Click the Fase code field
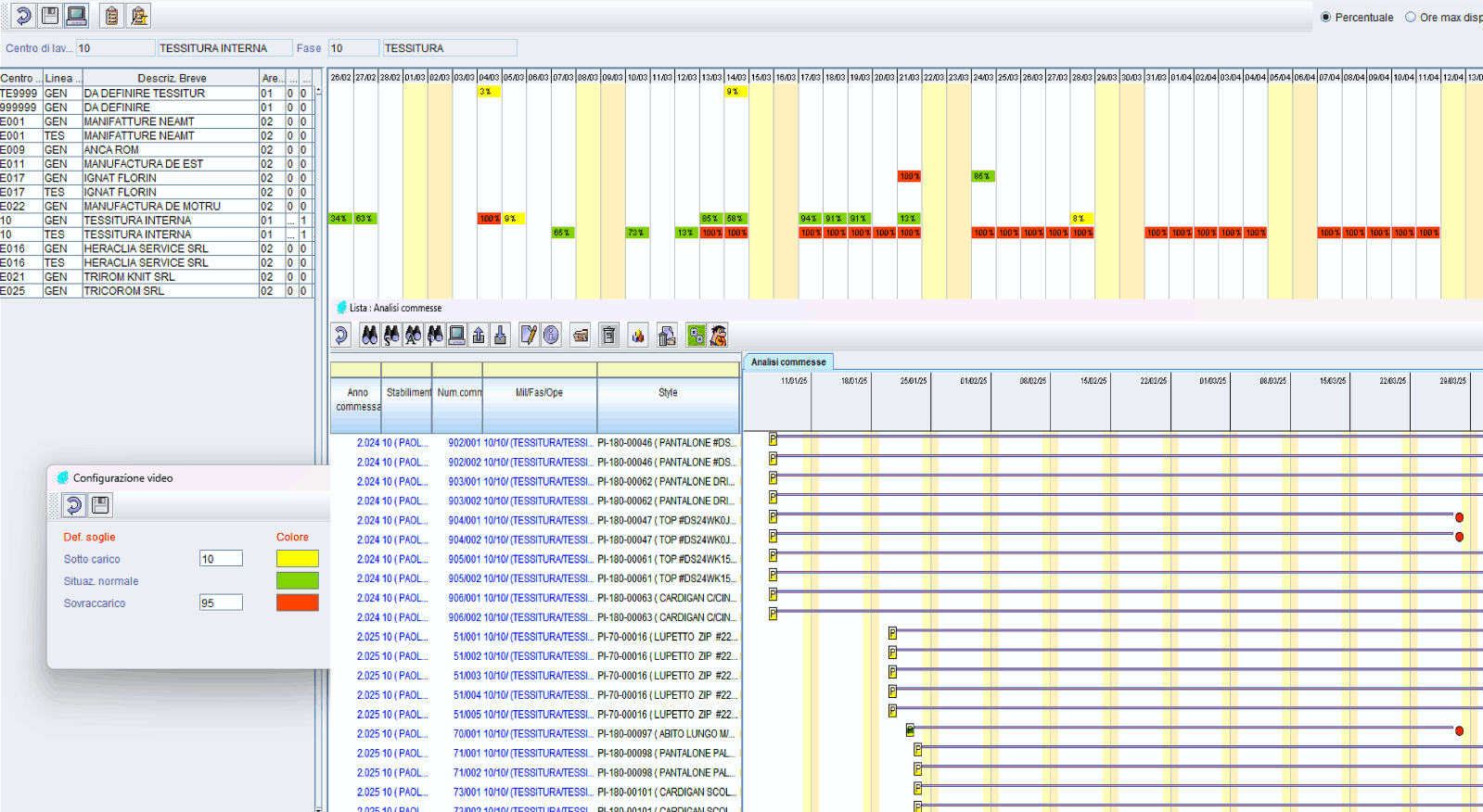The image size is (1483, 812). click(353, 48)
